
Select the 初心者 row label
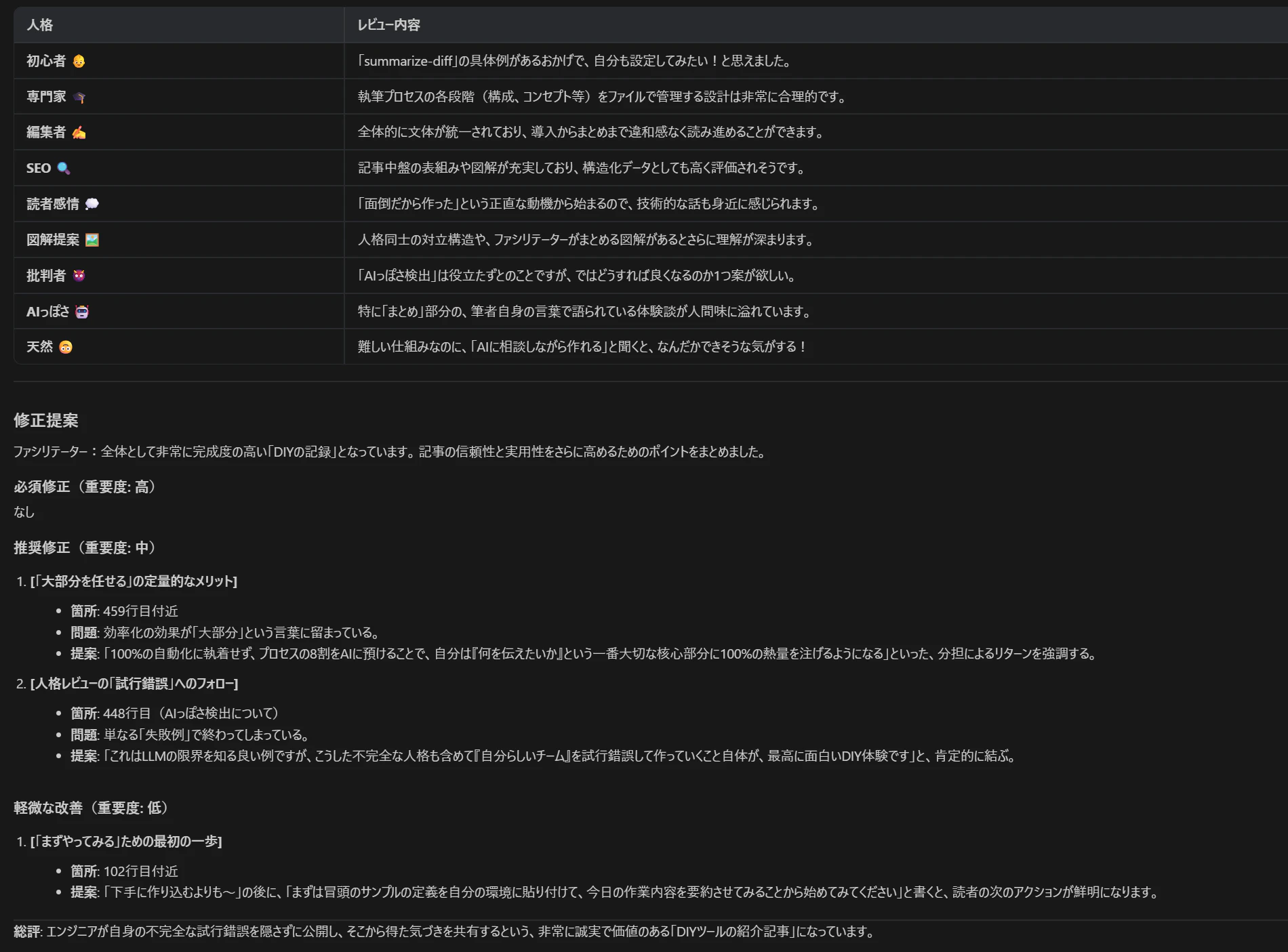tap(46, 61)
